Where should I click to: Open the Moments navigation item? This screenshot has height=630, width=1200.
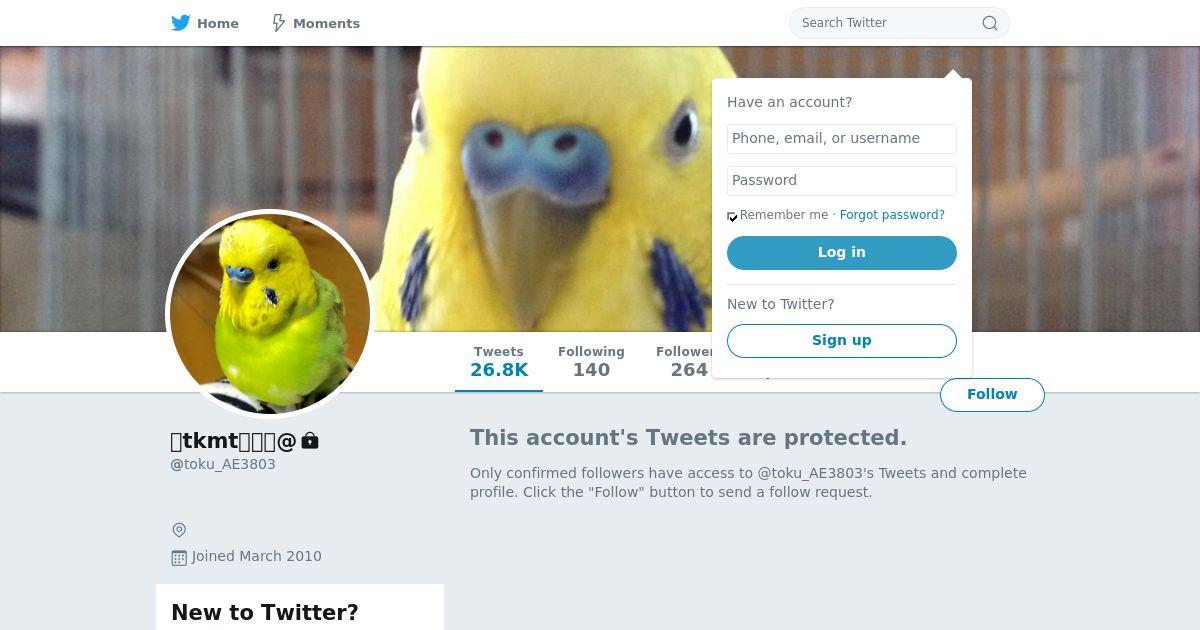pos(316,23)
